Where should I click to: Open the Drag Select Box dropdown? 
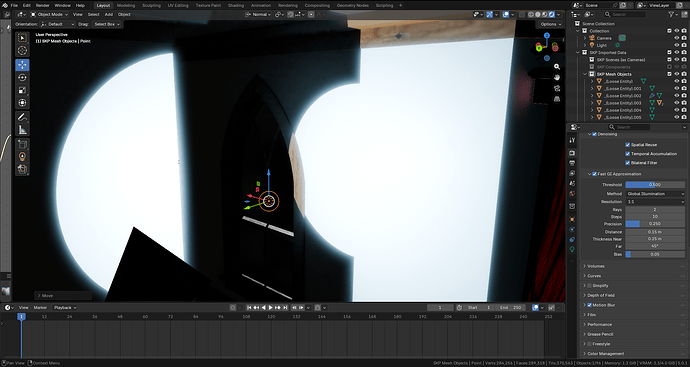(x=106, y=24)
